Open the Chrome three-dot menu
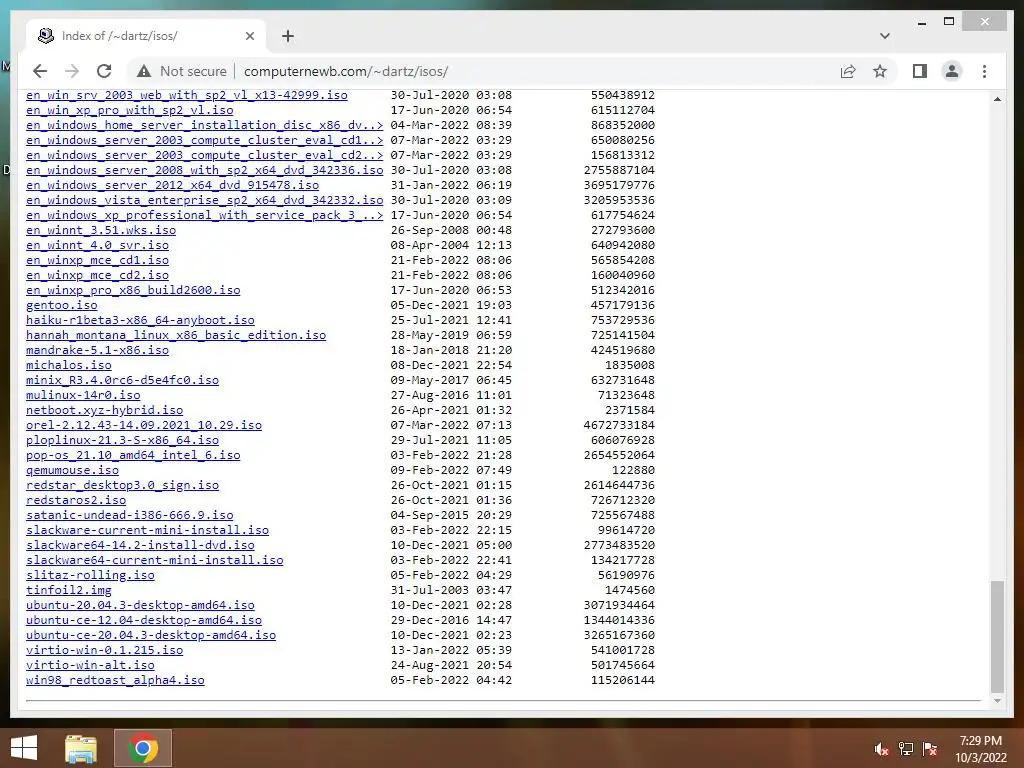1024x768 pixels. tap(984, 71)
